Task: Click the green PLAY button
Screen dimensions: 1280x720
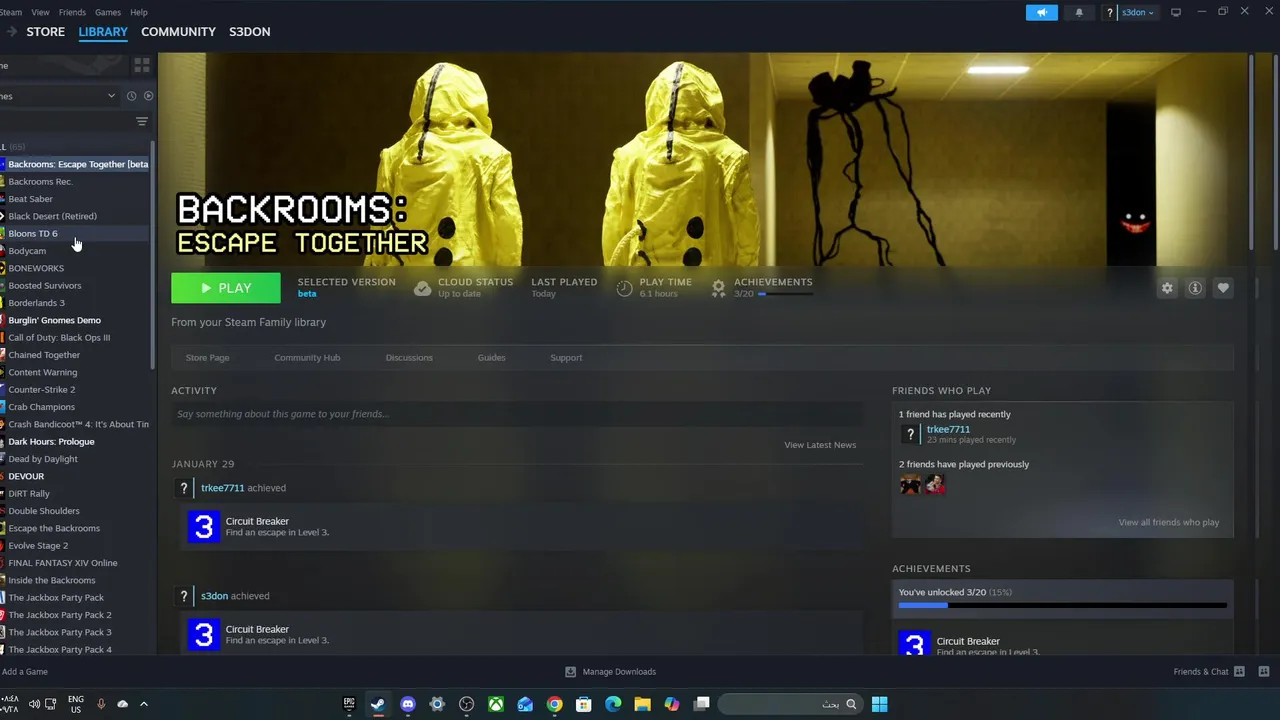Action: pos(226,288)
